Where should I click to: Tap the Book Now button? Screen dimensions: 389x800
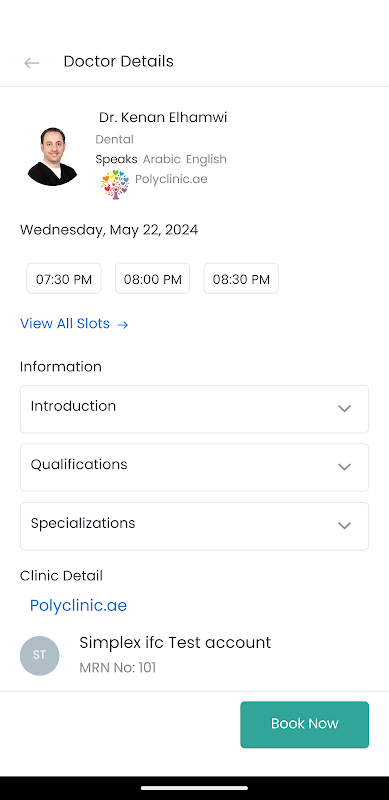(x=305, y=724)
